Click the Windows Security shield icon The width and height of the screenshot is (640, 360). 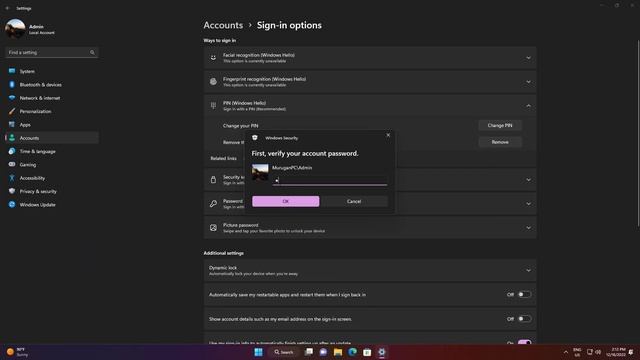[255, 138]
